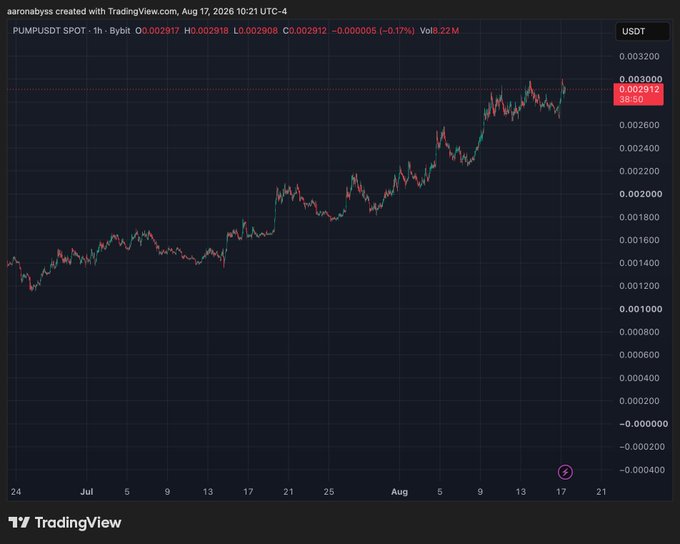Click the Jul label on the time axis
The image size is (680, 544).
pyautogui.click(x=86, y=492)
